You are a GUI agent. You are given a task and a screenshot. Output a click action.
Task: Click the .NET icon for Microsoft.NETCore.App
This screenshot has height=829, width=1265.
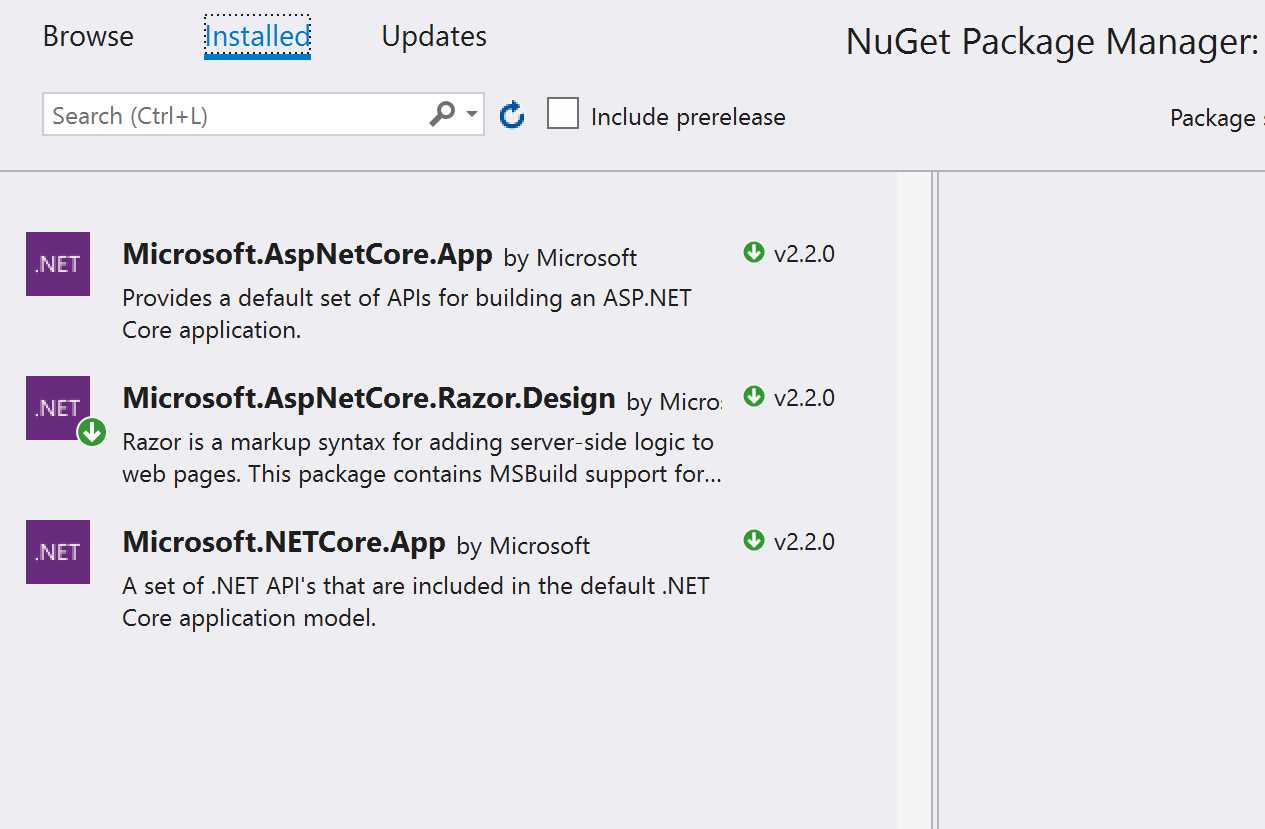point(57,552)
